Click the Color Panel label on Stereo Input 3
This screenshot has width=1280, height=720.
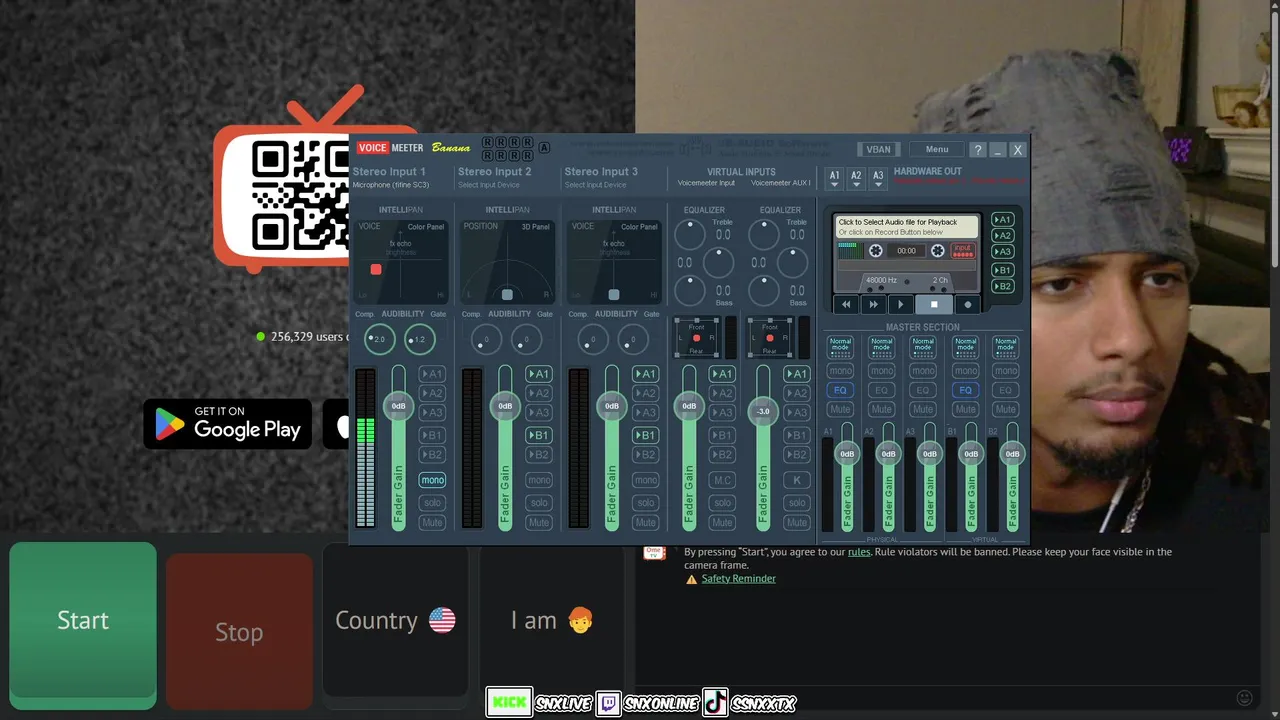click(x=639, y=227)
